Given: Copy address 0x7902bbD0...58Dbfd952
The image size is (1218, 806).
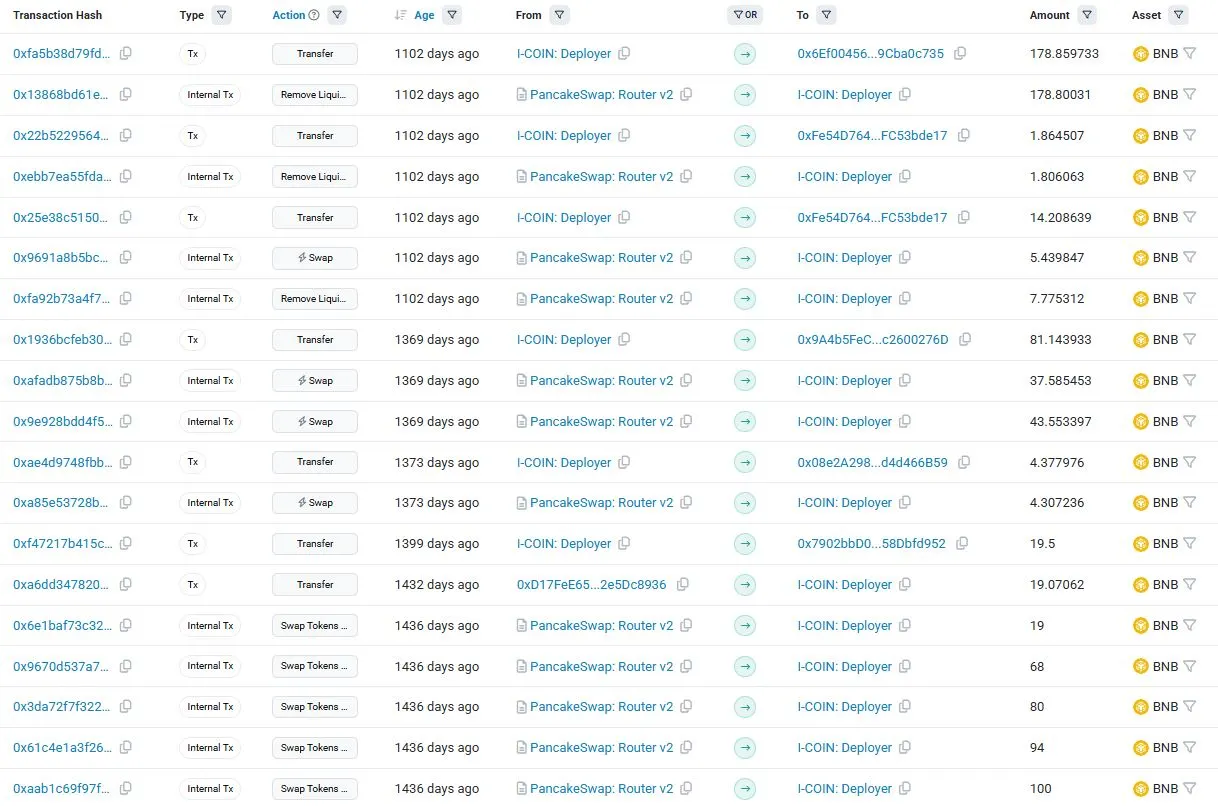Looking at the screenshot, I should click(962, 544).
